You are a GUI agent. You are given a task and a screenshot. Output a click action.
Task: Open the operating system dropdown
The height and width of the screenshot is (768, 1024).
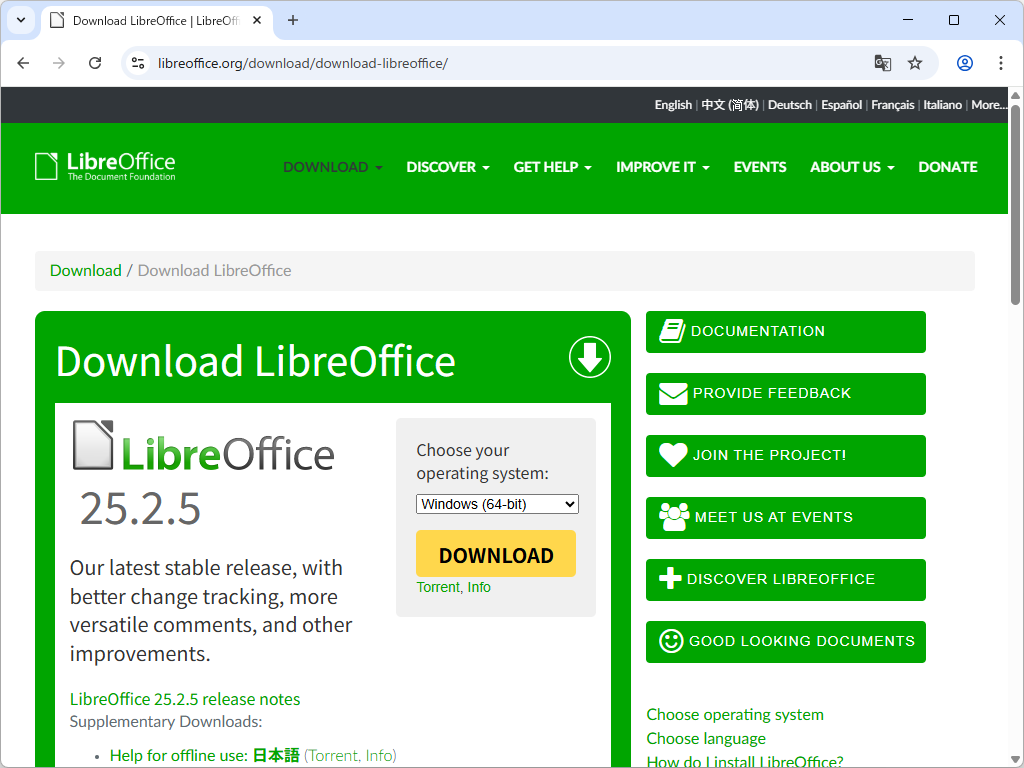pyautogui.click(x=497, y=504)
